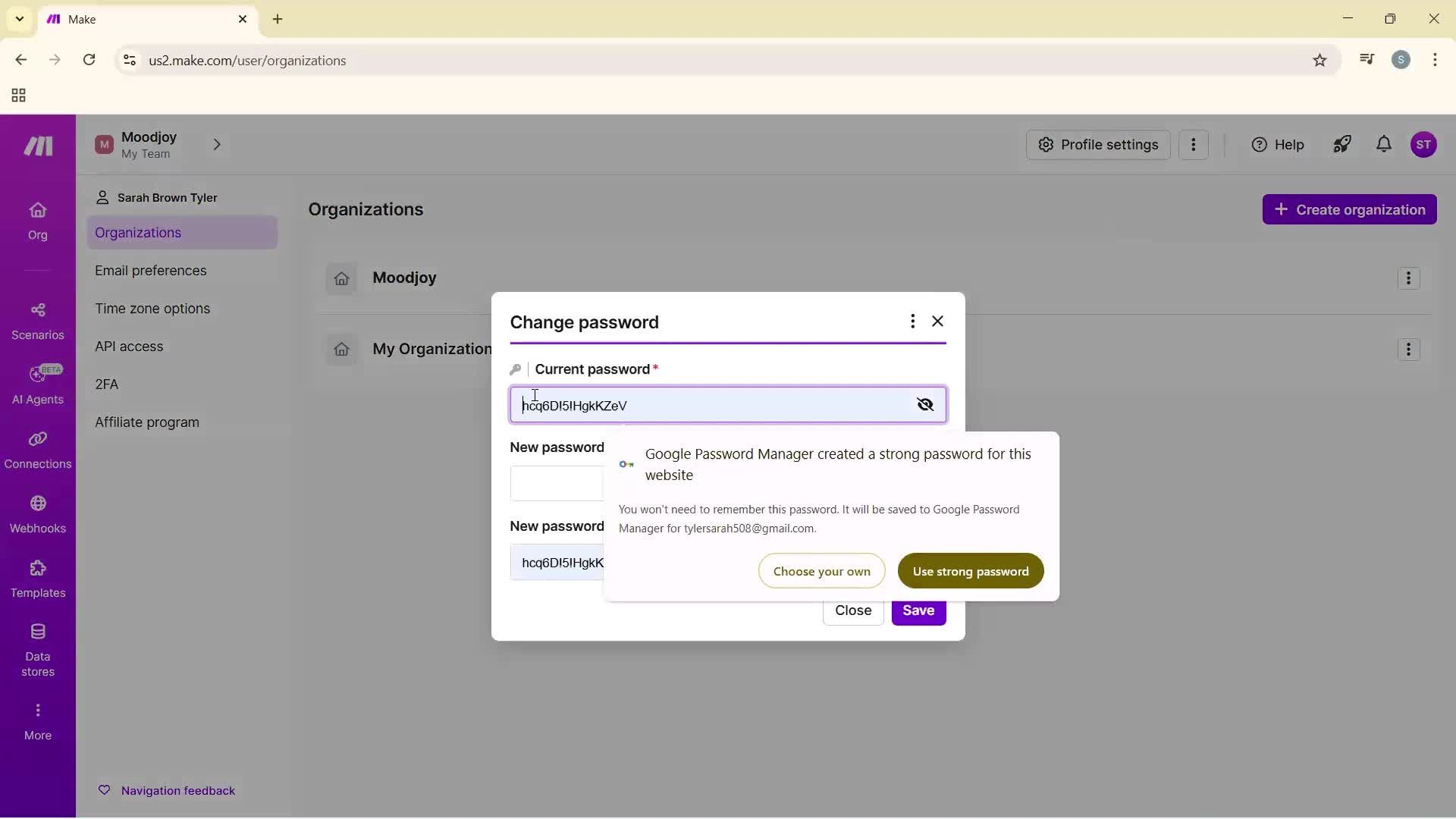This screenshot has height=819, width=1456.
Task: Open the Change password dialog kebab menu
Action: point(912,322)
